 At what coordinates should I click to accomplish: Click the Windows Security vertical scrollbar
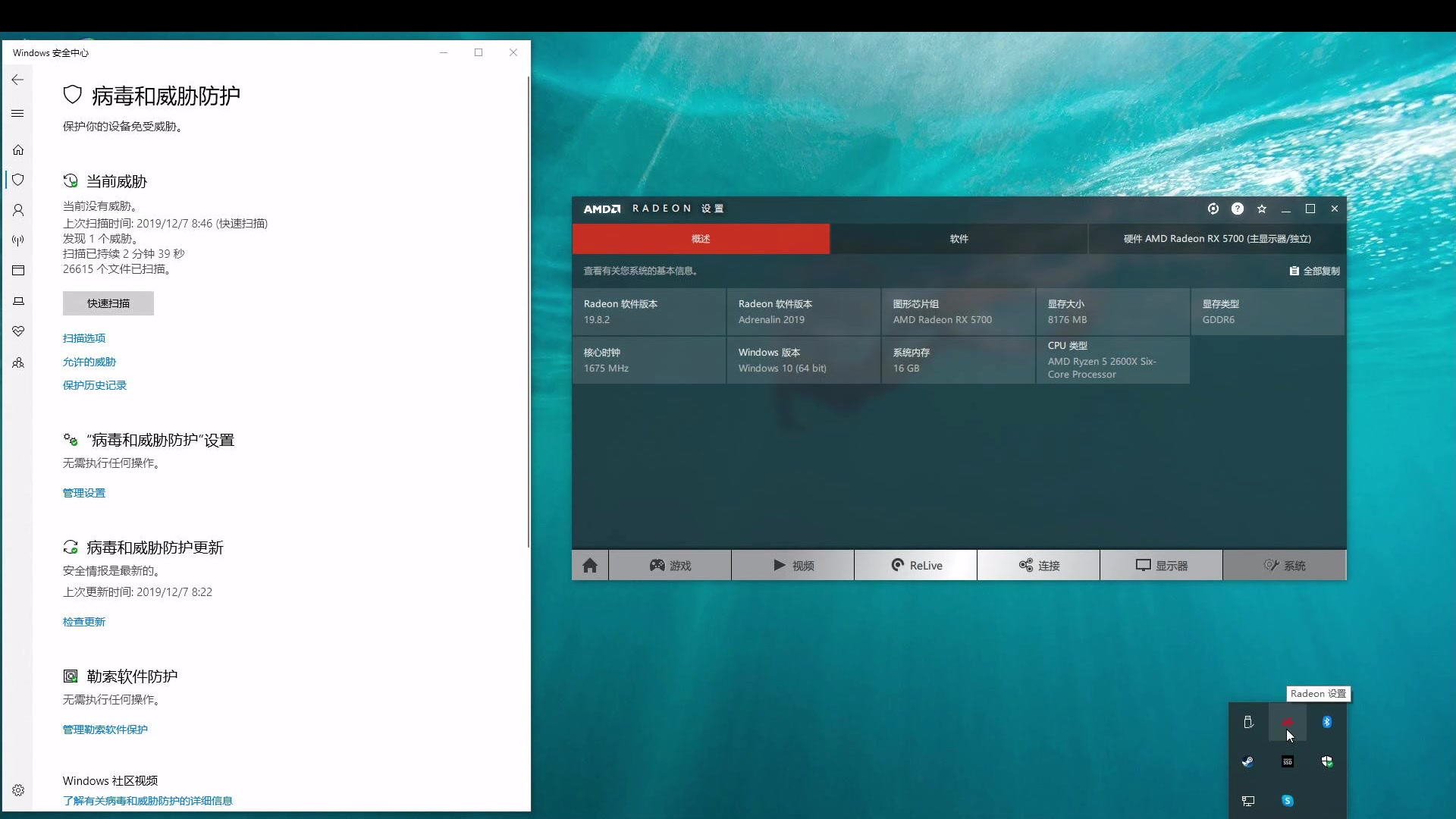[x=529, y=311]
